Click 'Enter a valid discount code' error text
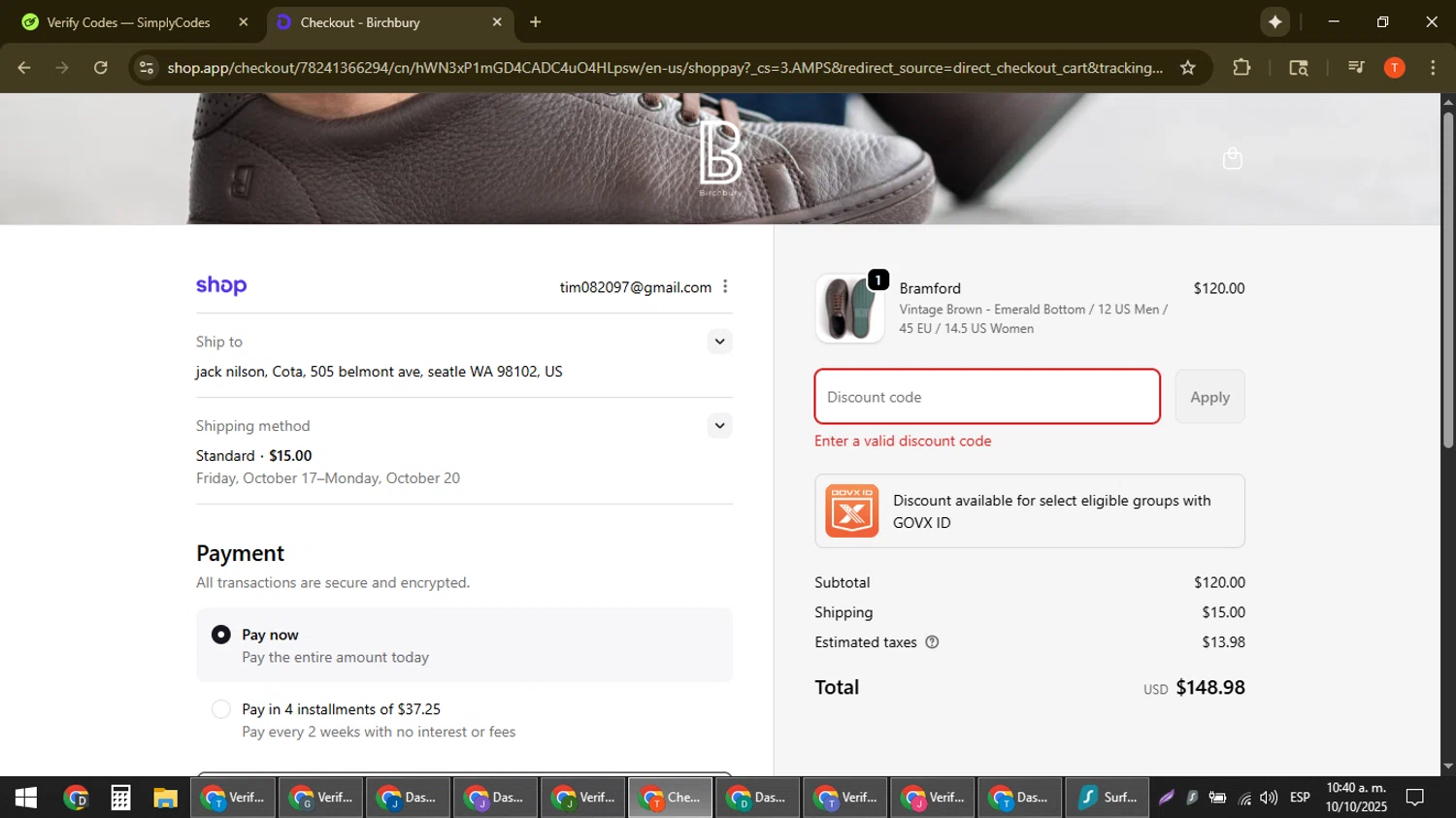The width and height of the screenshot is (1456, 818). pos(903,441)
